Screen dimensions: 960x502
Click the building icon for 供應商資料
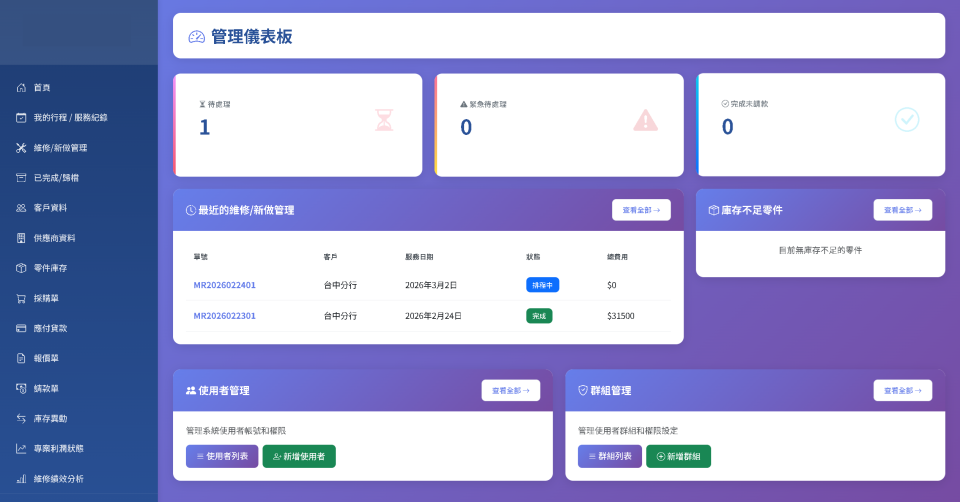[21, 238]
